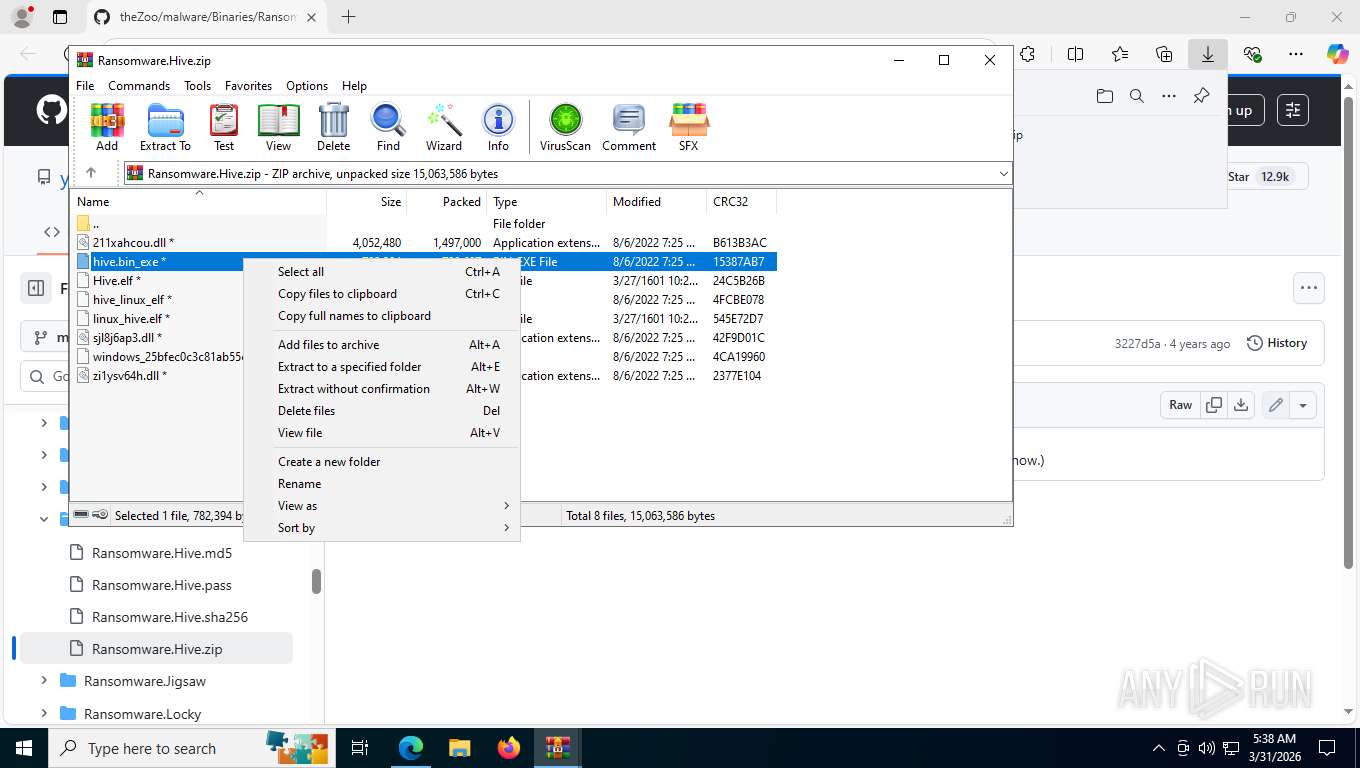Expand the Ransomware.Jigsaw folder

tap(44, 681)
